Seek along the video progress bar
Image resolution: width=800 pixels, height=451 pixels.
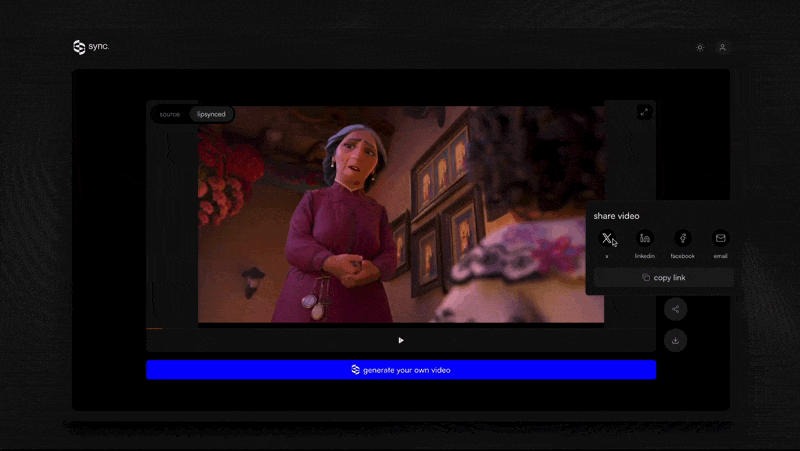pyautogui.click(x=400, y=327)
